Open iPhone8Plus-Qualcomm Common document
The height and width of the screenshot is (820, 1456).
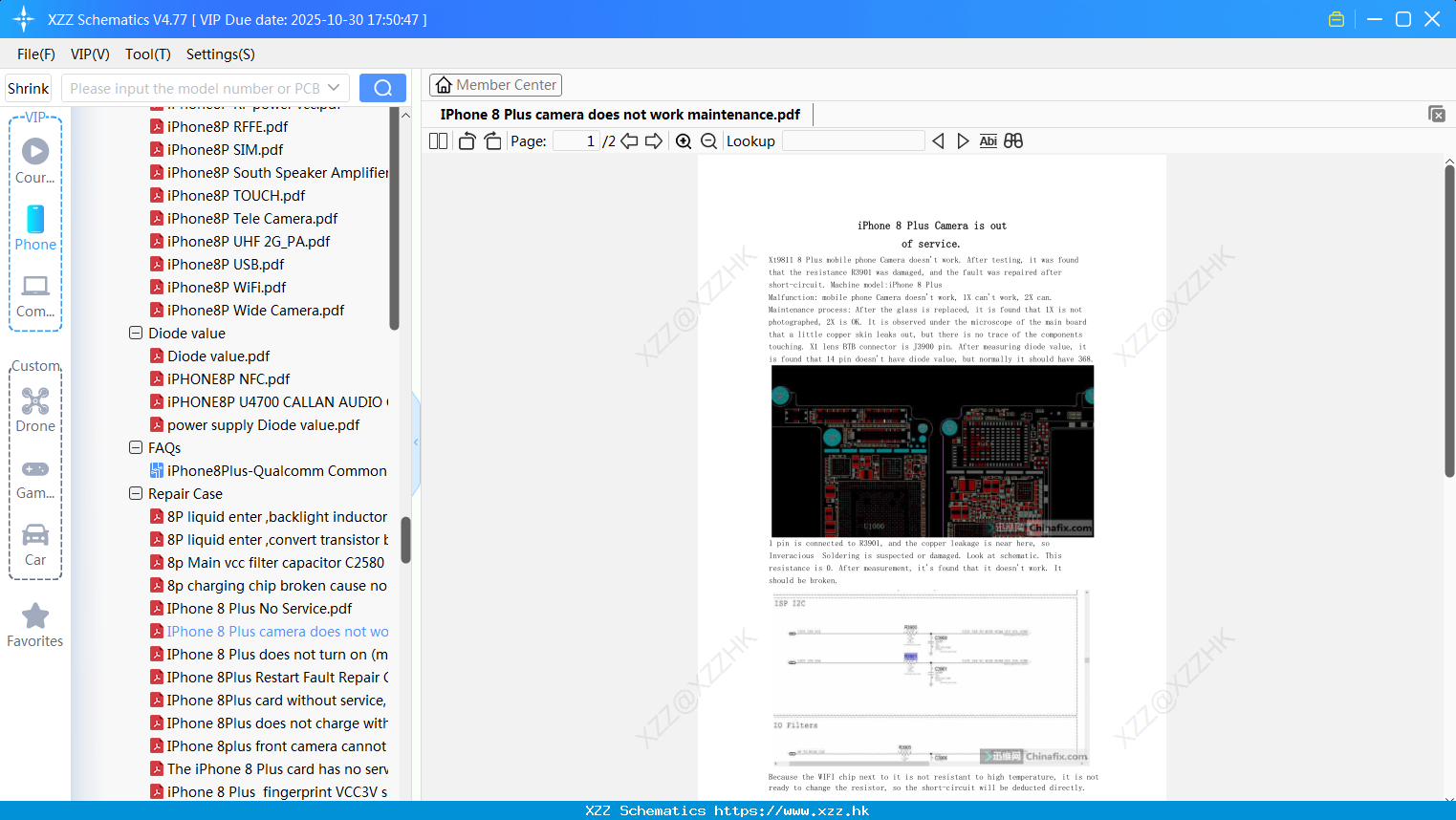click(276, 471)
